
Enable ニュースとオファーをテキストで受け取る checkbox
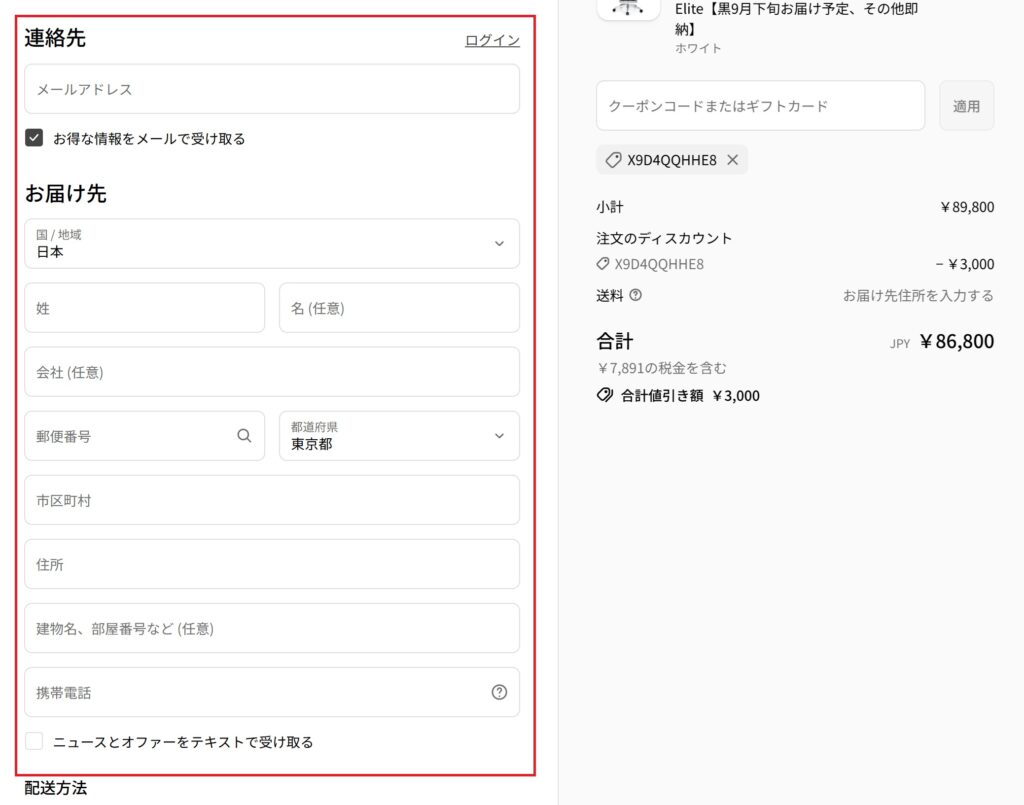34,741
